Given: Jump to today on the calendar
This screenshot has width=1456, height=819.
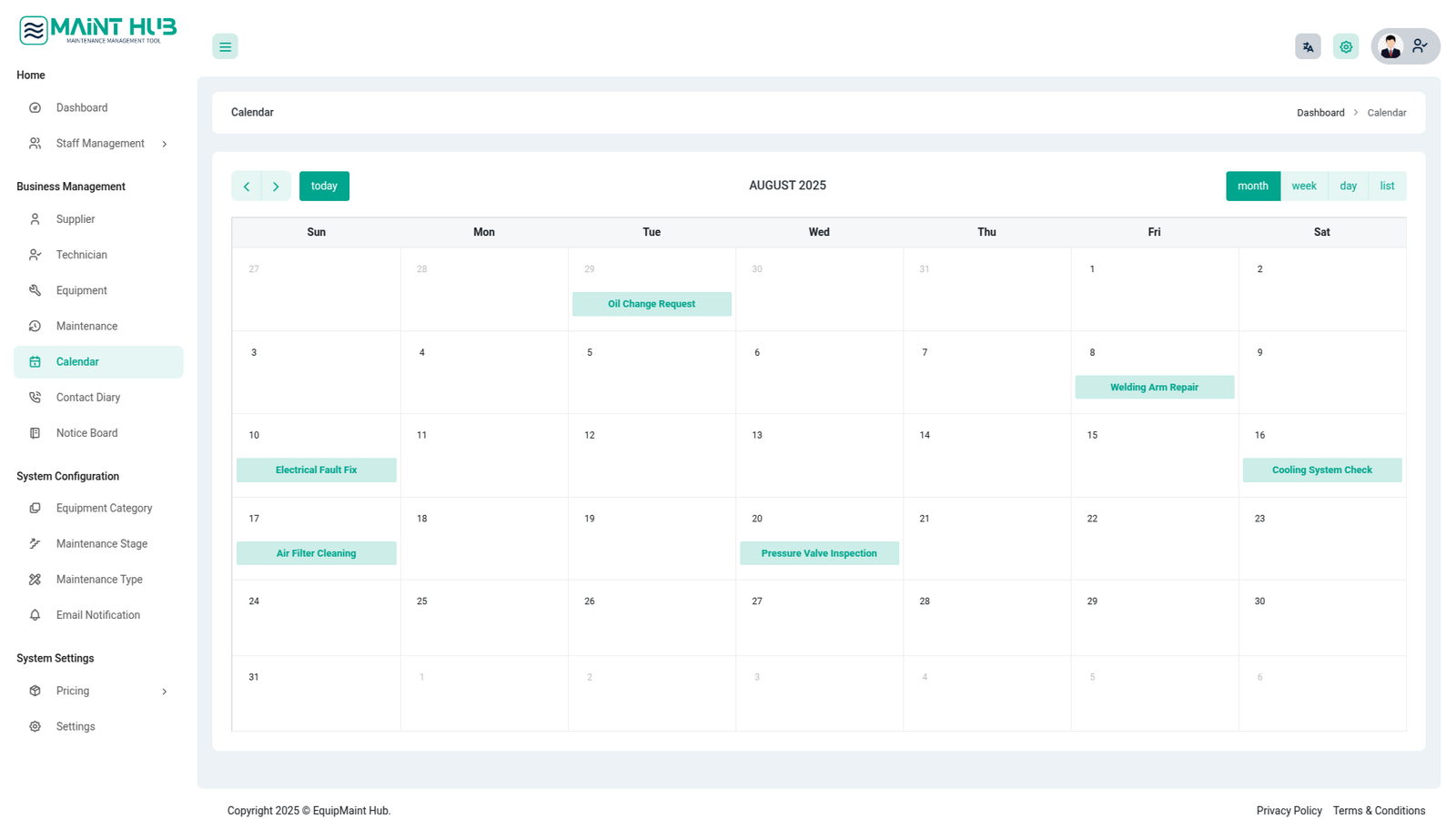Looking at the screenshot, I should (x=324, y=186).
